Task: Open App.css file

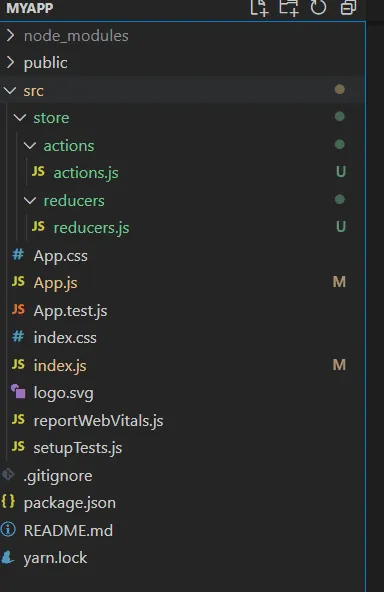Action: click(x=60, y=256)
